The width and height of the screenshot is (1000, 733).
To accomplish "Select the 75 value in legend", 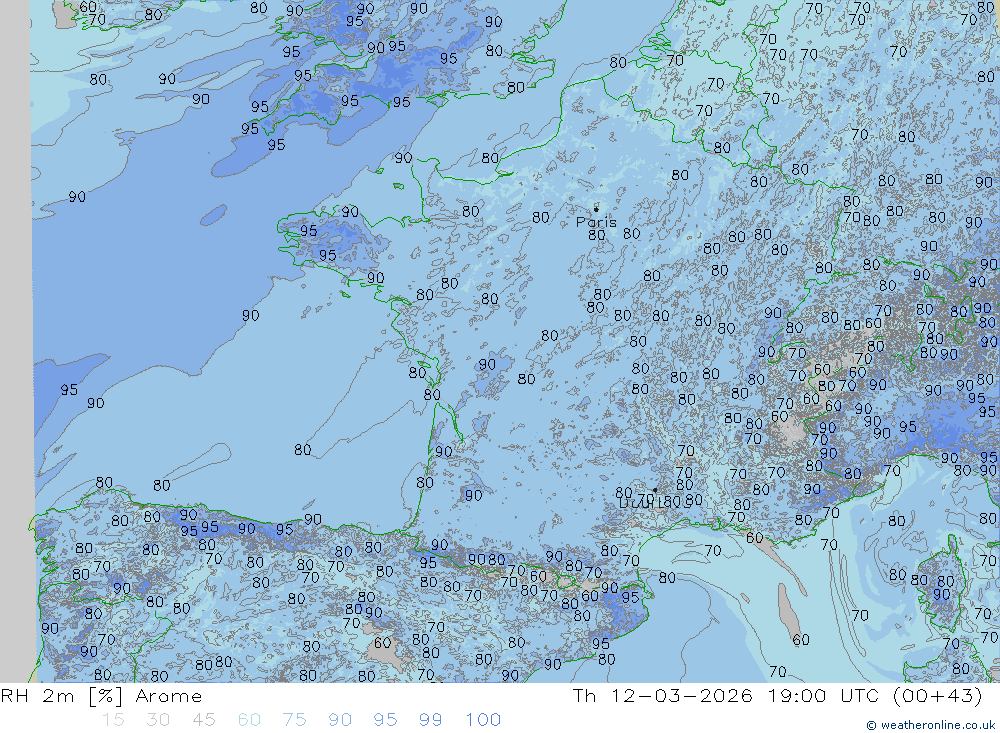I will click(294, 719).
